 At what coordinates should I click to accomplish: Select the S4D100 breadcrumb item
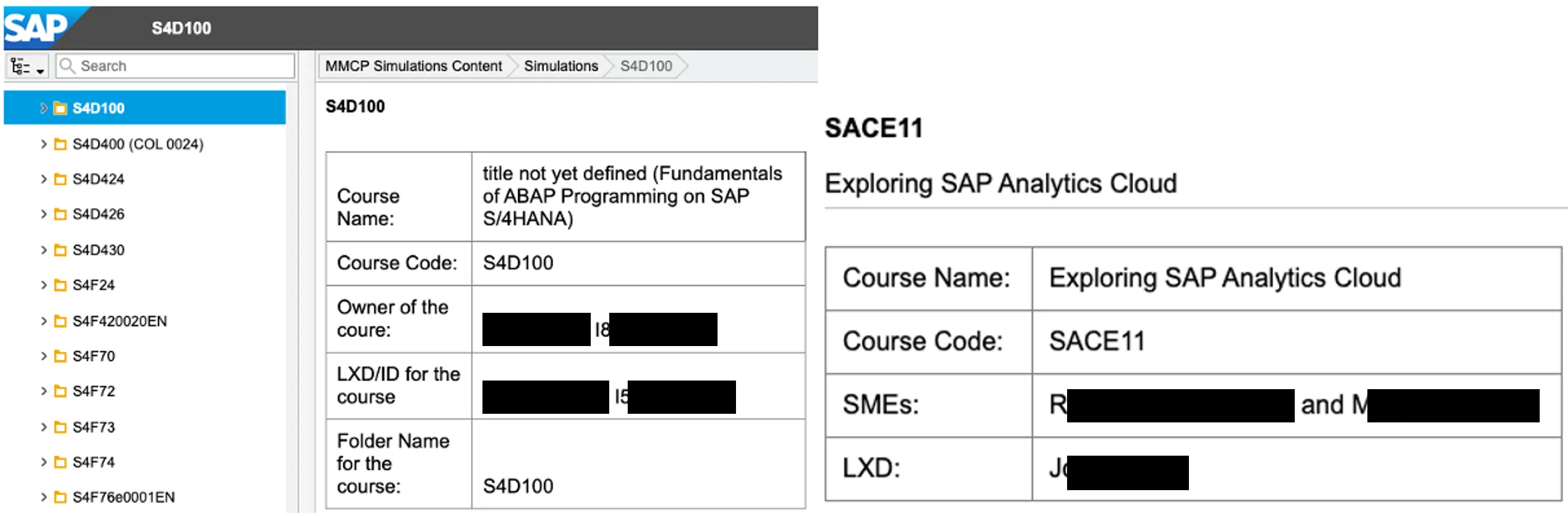[x=646, y=66]
